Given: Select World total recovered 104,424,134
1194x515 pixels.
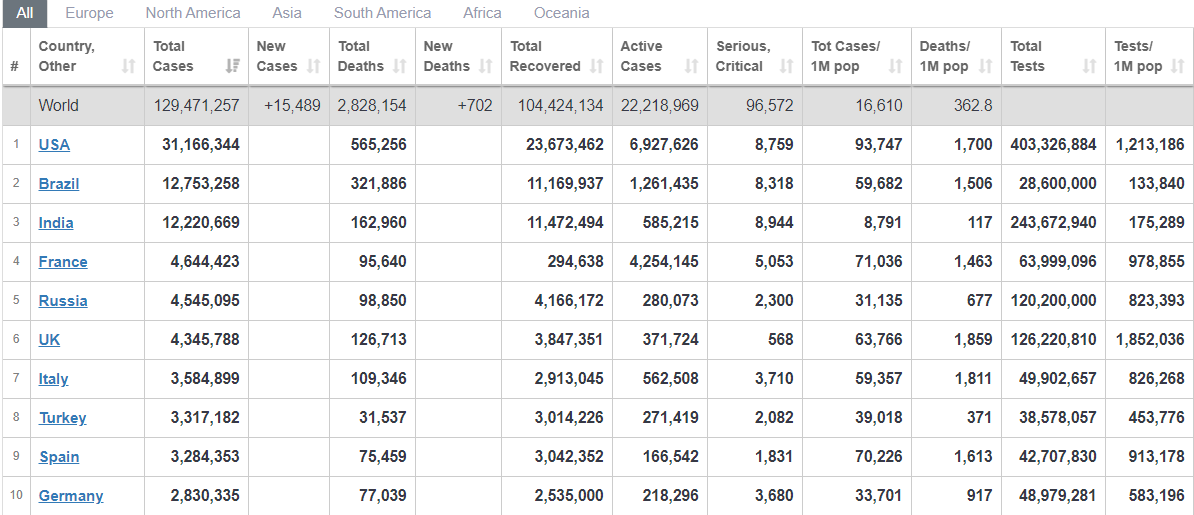Looking at the screenshot, I should pyautogui.click(x=560, y=105).
